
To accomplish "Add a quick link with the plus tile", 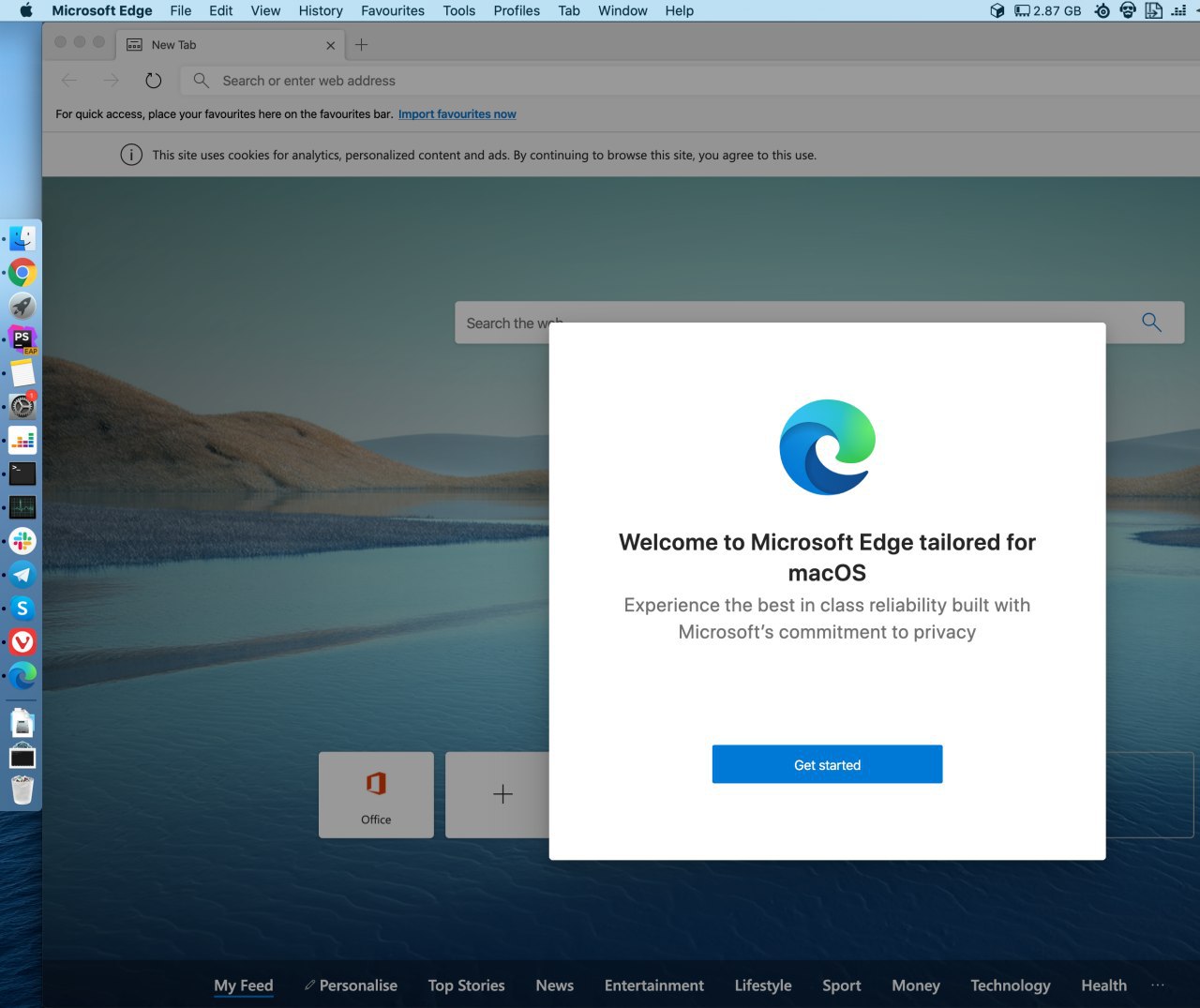I will click(502, 794).
